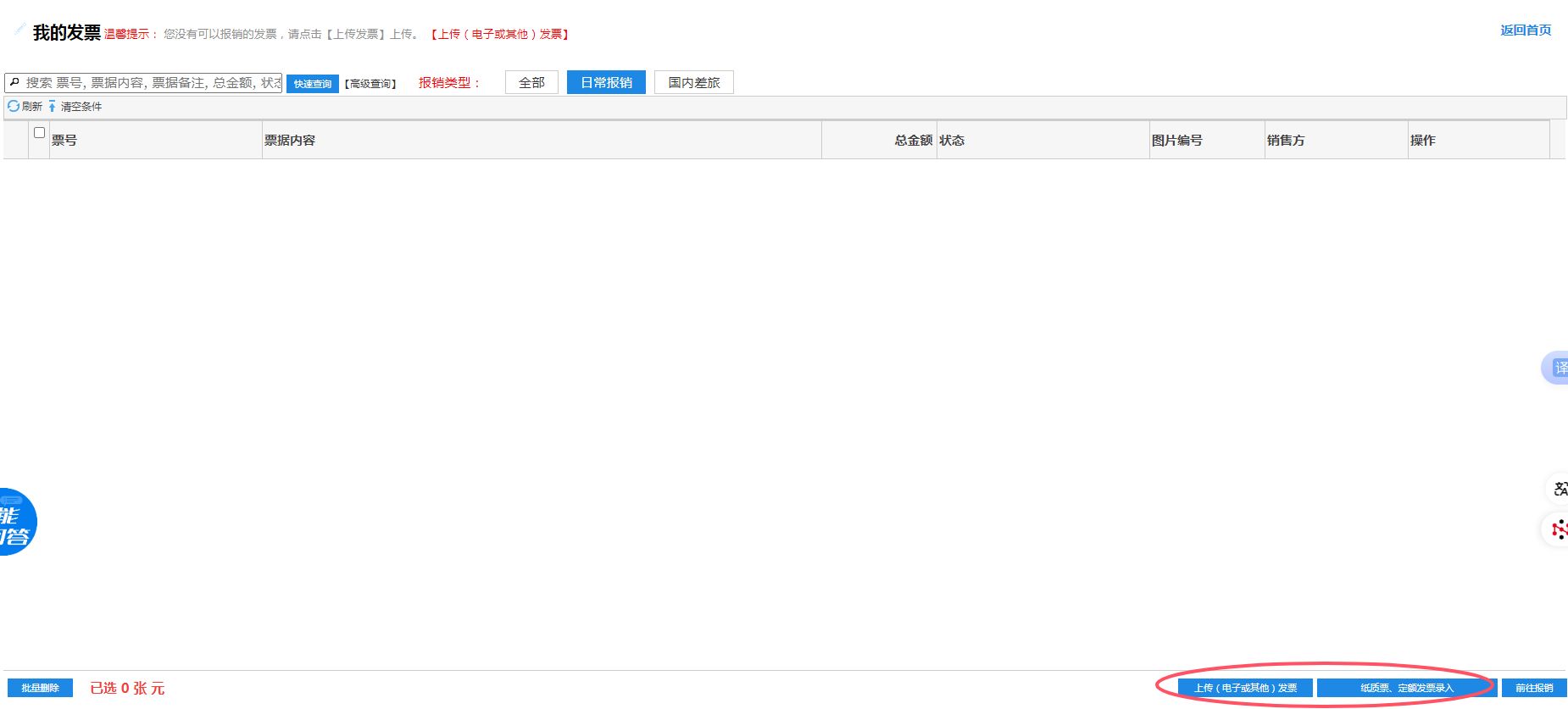Choose the 国内差旅 reimbursement type
The image size is (1568, 709).
coord(693,82)
